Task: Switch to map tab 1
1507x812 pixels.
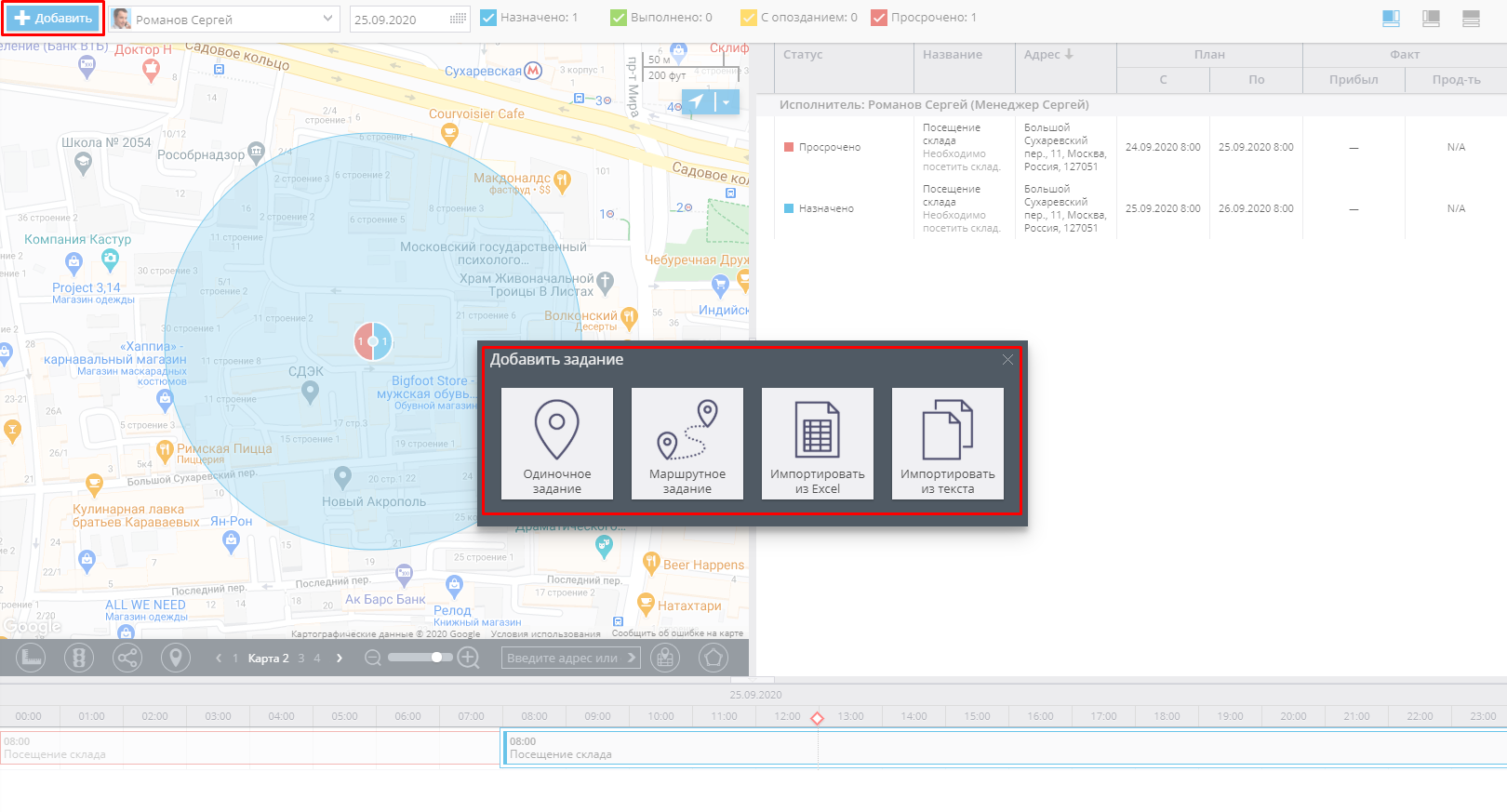Action: (x=235, y=658)
